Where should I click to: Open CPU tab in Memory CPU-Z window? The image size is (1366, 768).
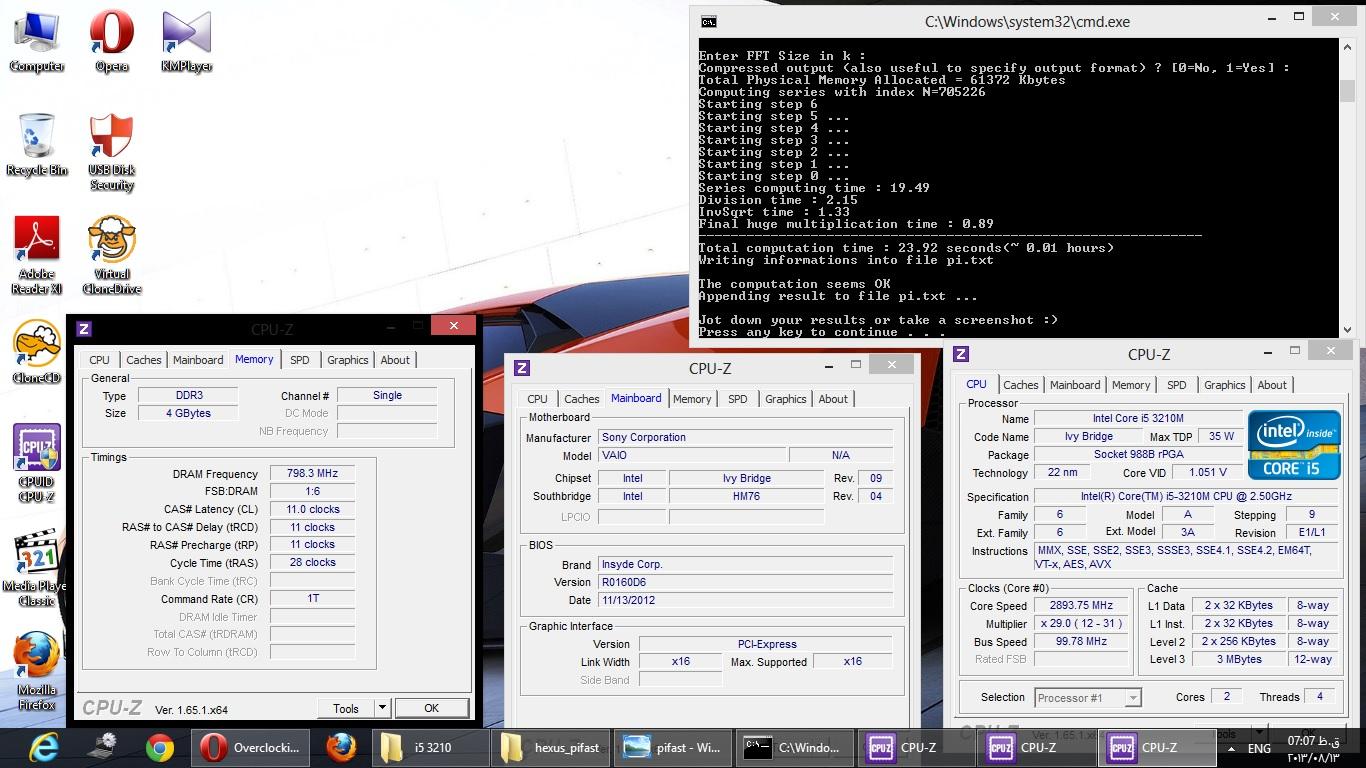99,360
